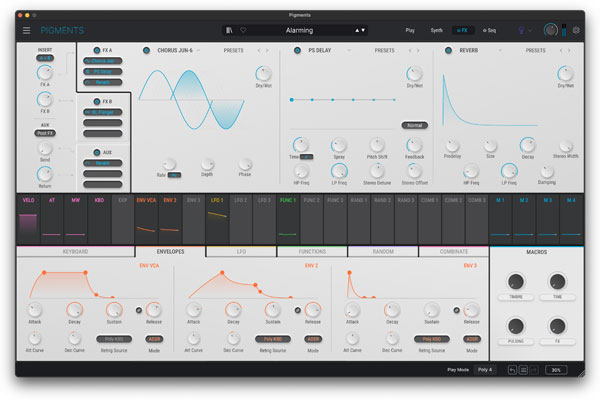Click the ENV VCA Attack knob
The image size is (600, 400).
click(34, 310)
